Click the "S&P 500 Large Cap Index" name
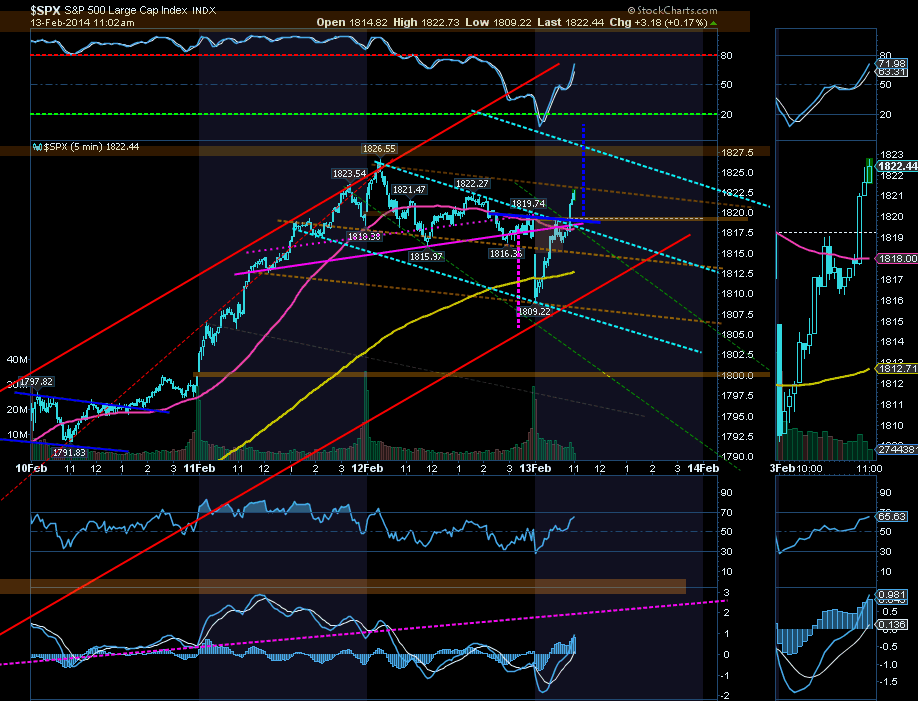Screen dimensions: 918x701 (x=125, y=11)
